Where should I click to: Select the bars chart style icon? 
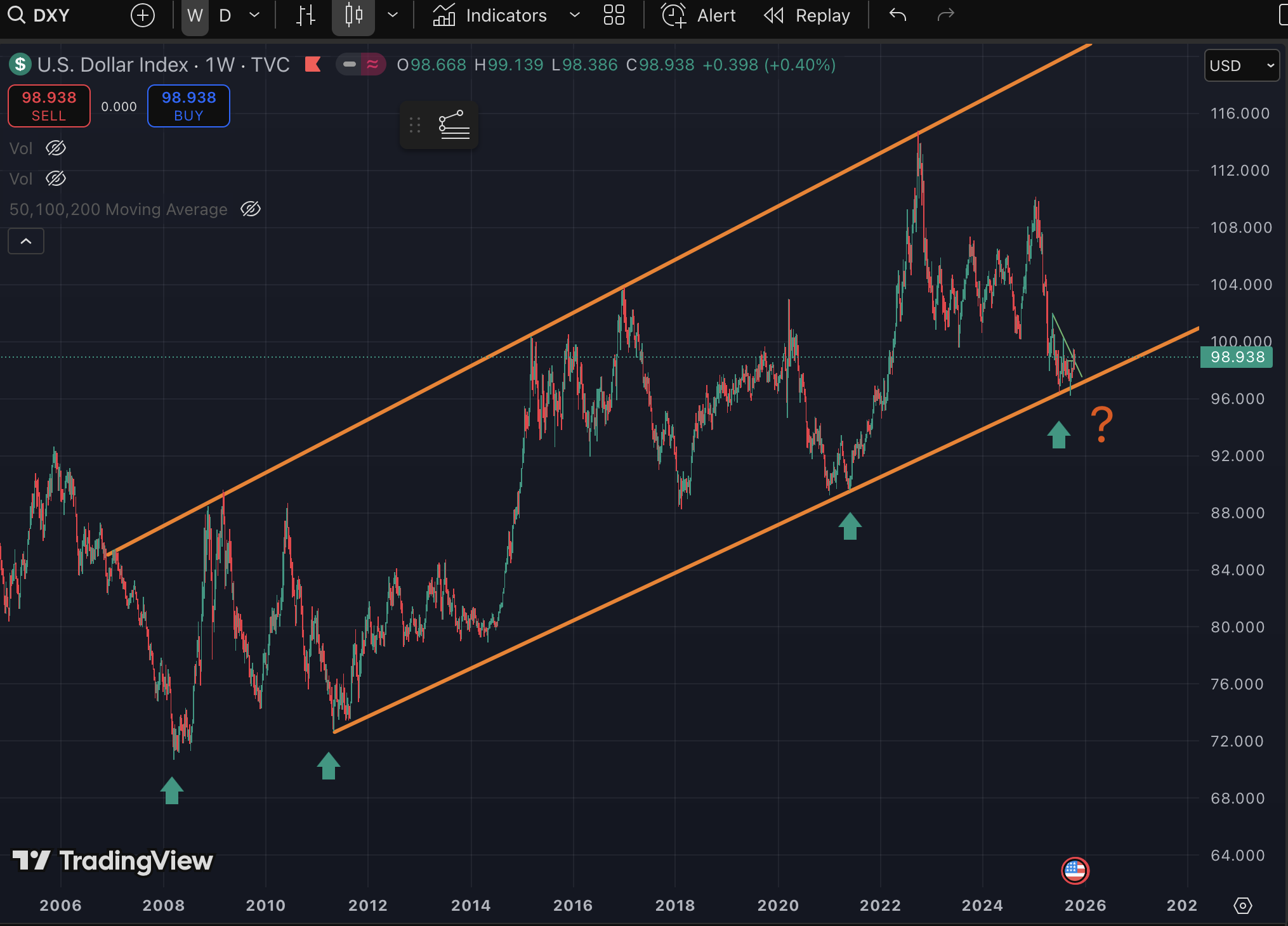pyautogui.click(x=306, y=15)
